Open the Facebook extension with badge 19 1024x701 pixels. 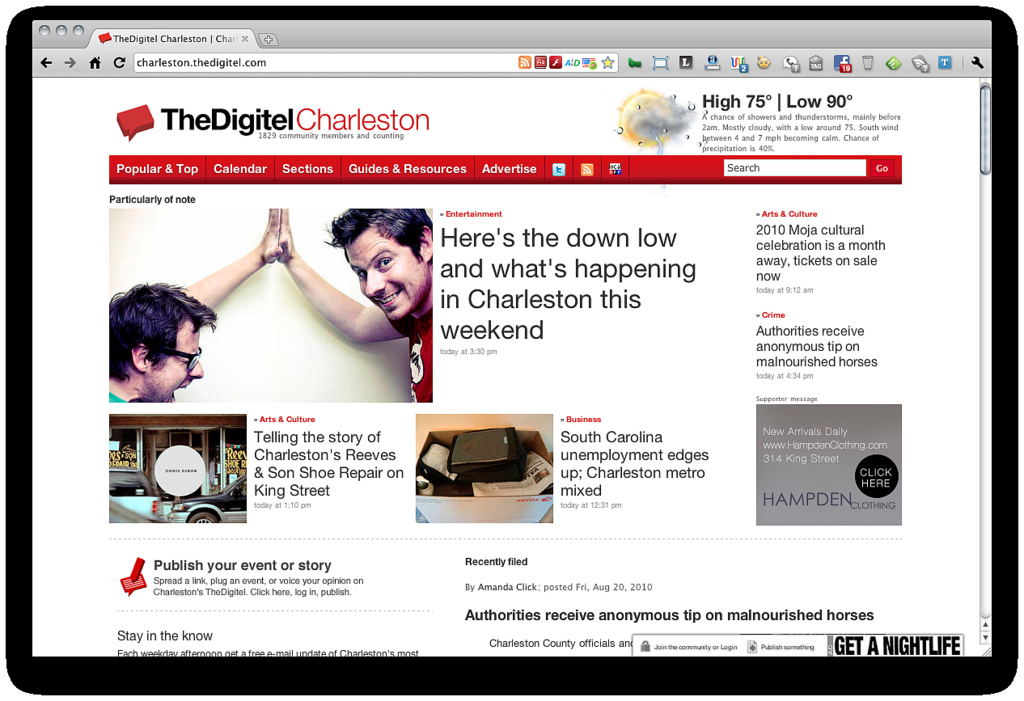click(842, 63)
